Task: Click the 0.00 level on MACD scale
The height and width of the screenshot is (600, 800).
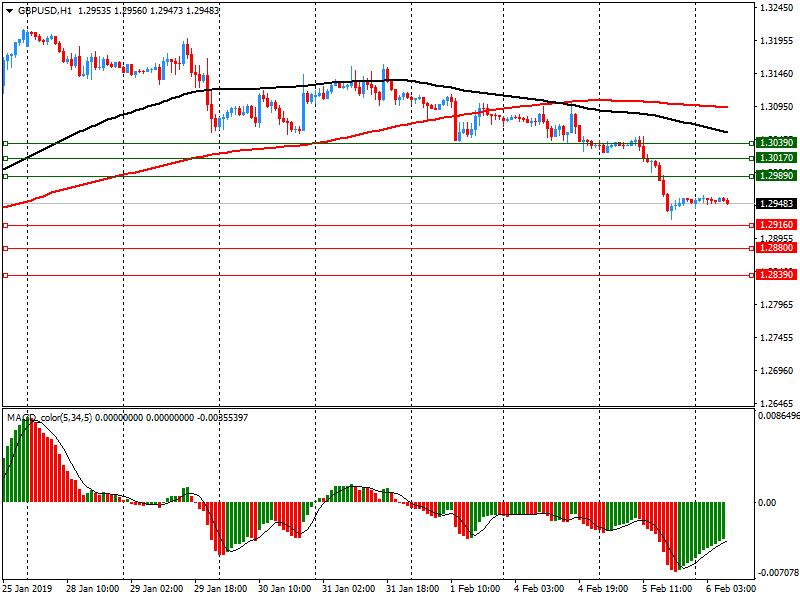Action: click(768, 503)
